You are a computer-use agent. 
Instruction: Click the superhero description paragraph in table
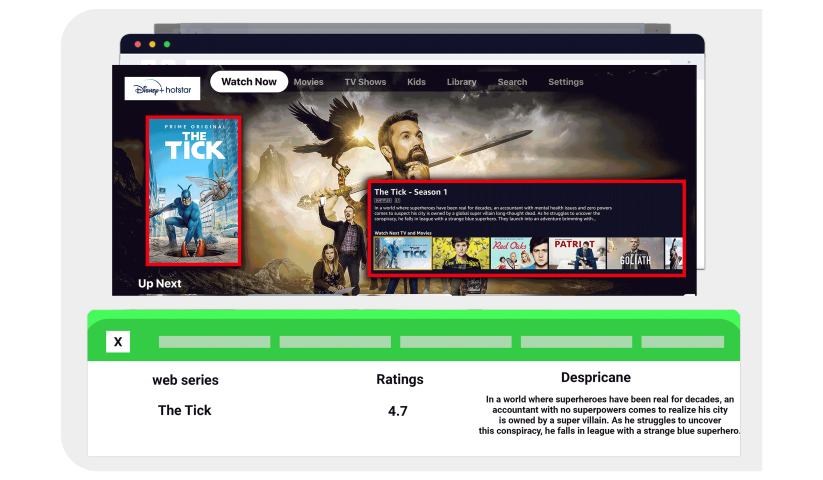(x=609, y=415)
